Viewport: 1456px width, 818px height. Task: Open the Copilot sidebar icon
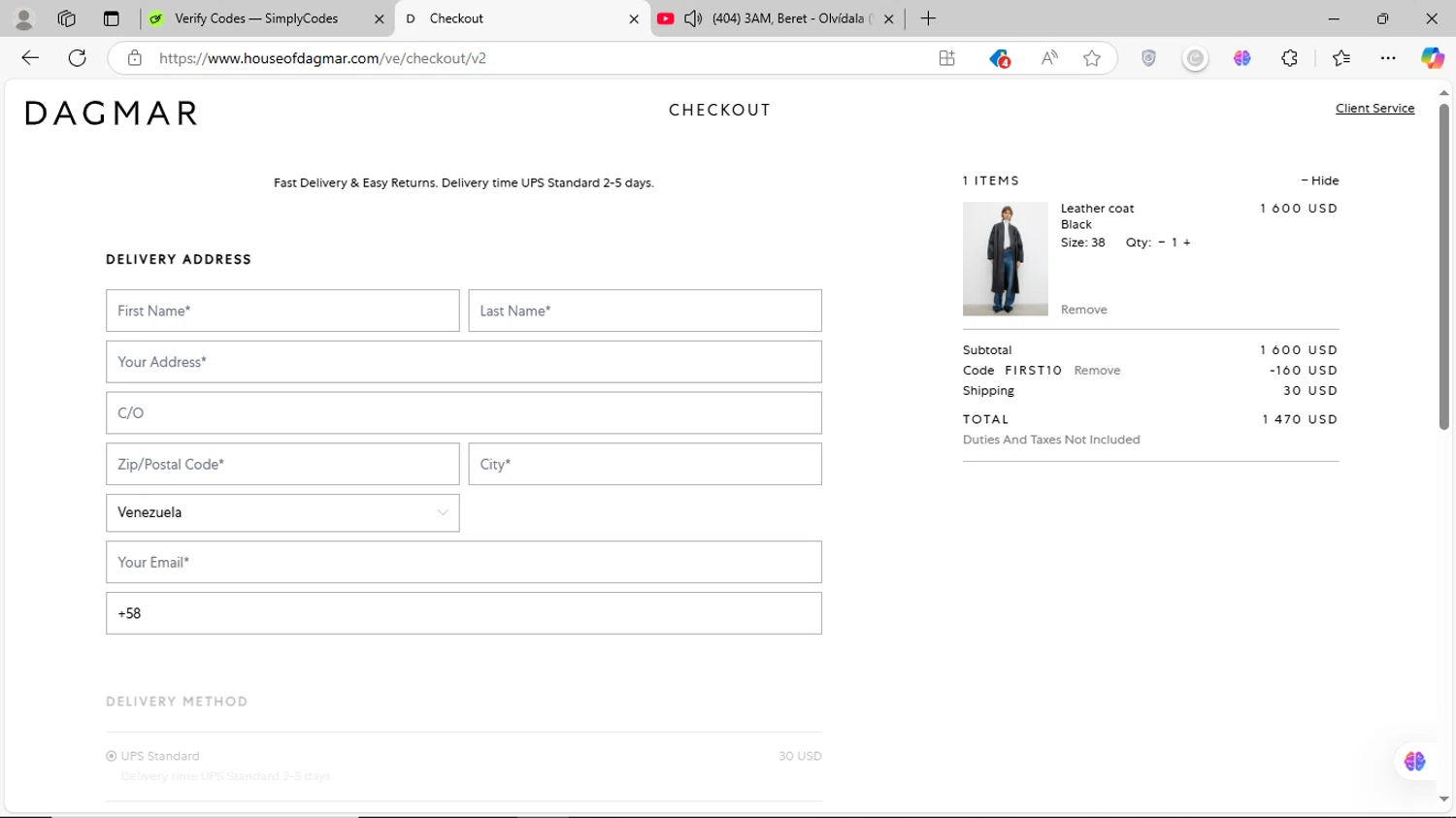[1433, 58]
